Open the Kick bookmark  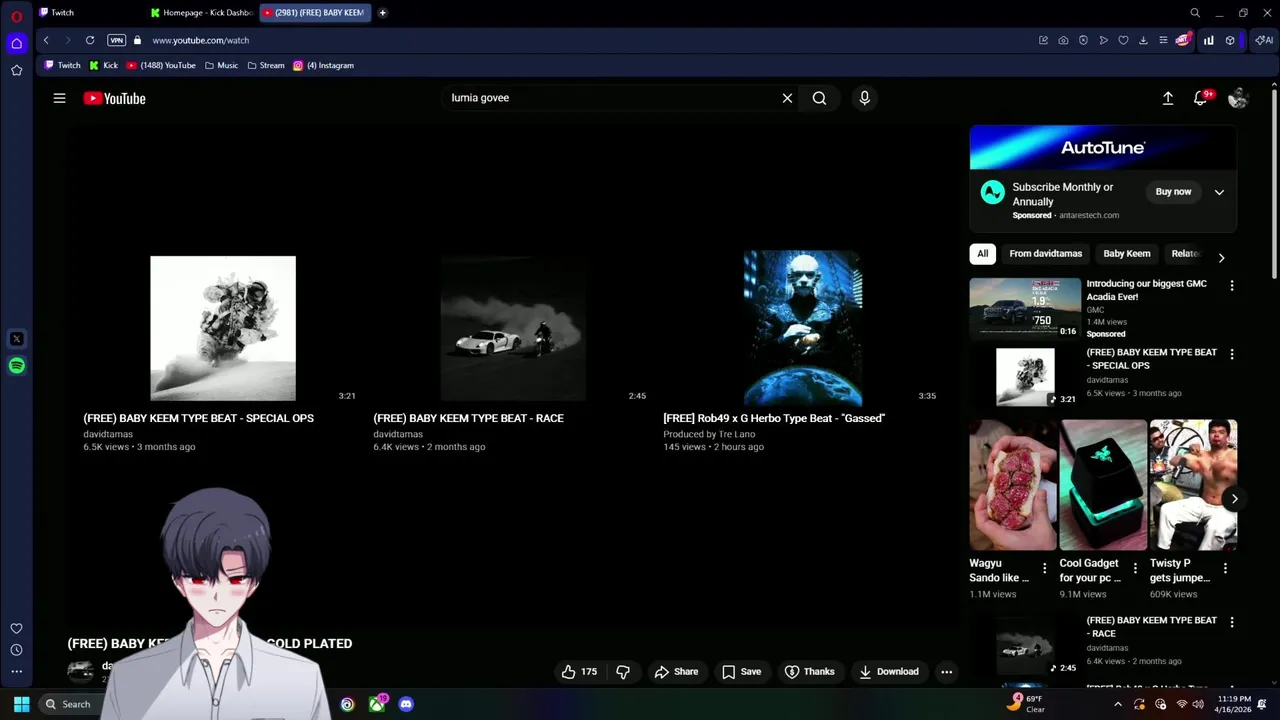(103, 65)
